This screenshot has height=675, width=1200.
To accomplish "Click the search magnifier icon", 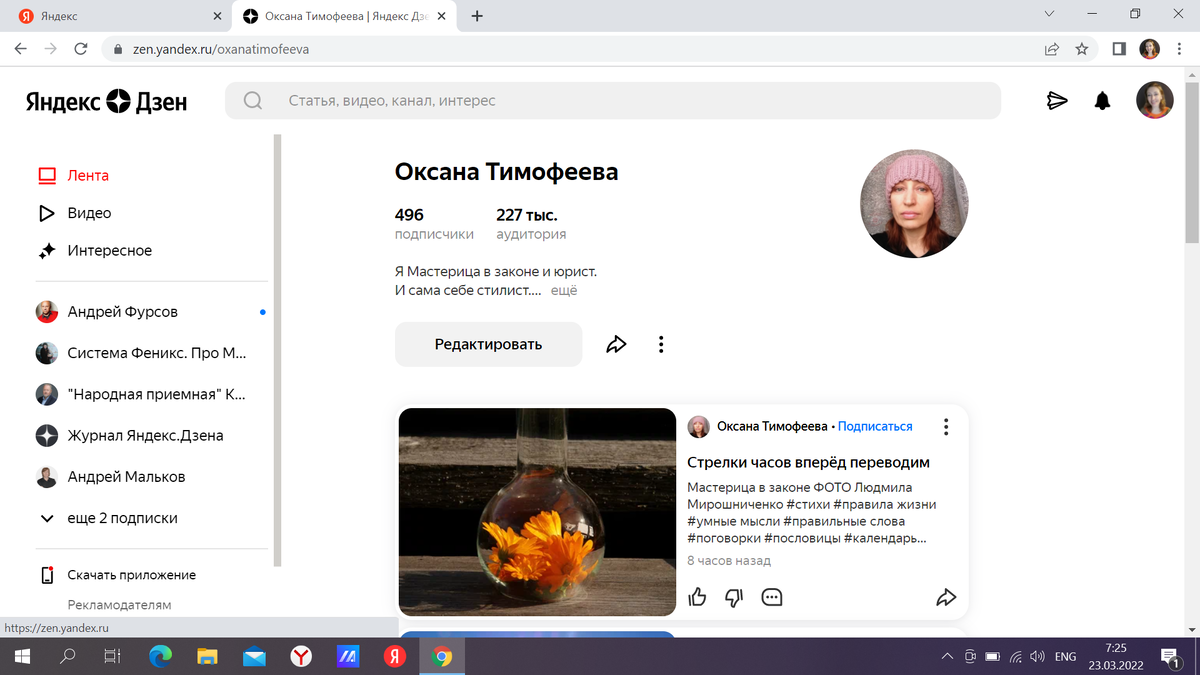I will pyautogui.click(x=253, y=100).
